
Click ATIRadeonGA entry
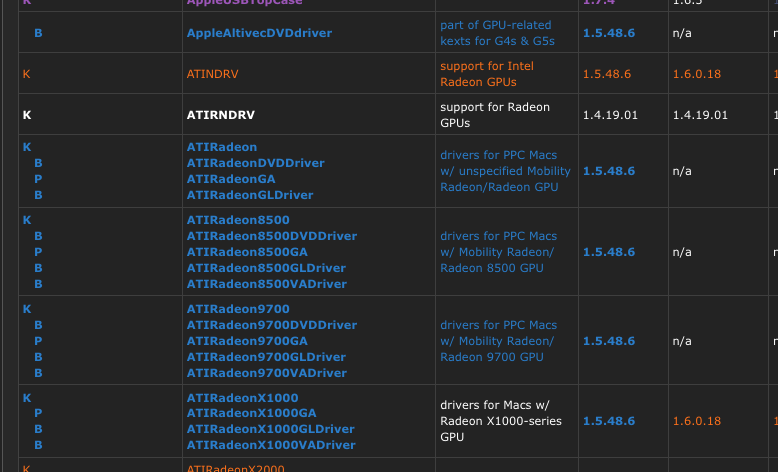(231, 179)
